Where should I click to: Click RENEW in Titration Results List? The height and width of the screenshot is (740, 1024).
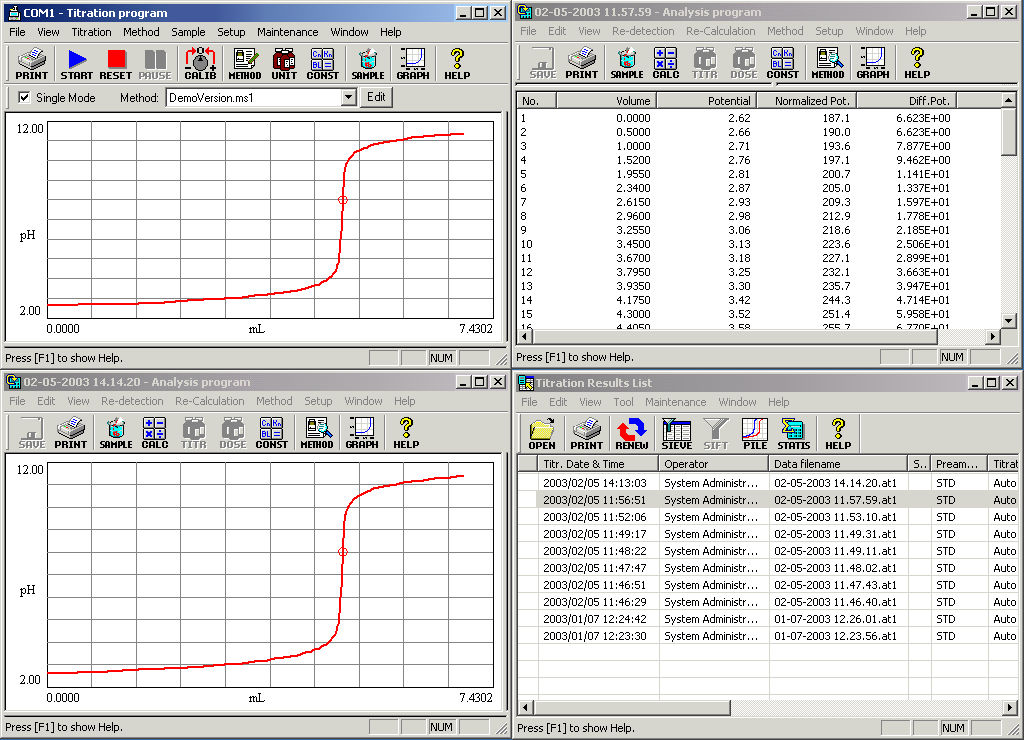coord(632,434)
